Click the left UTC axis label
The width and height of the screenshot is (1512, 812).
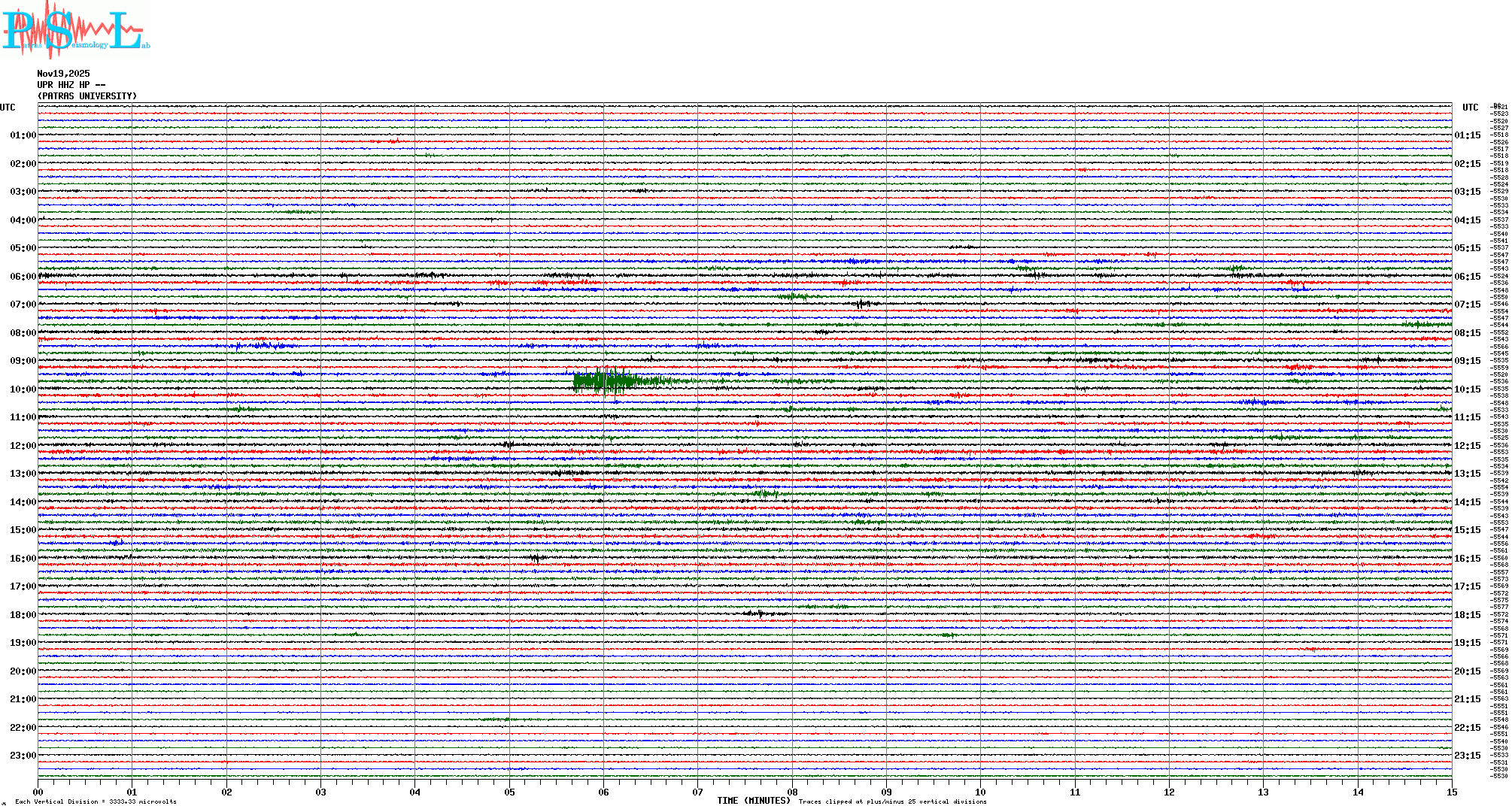tap(8, 108)
